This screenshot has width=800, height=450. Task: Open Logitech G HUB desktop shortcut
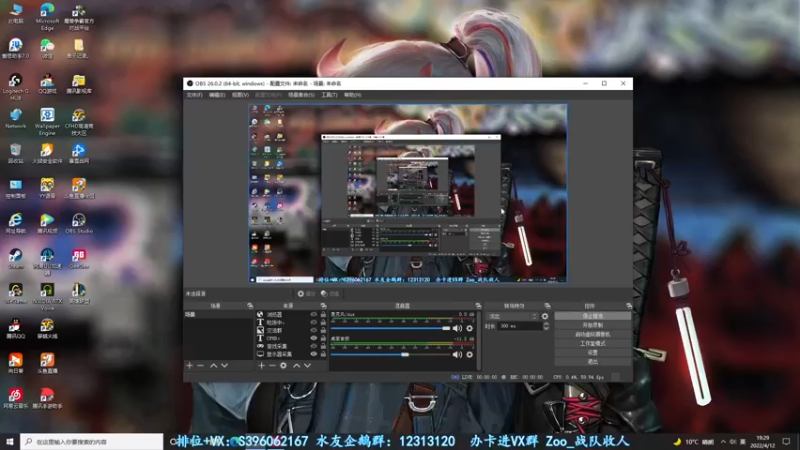[x=15, y=87]
